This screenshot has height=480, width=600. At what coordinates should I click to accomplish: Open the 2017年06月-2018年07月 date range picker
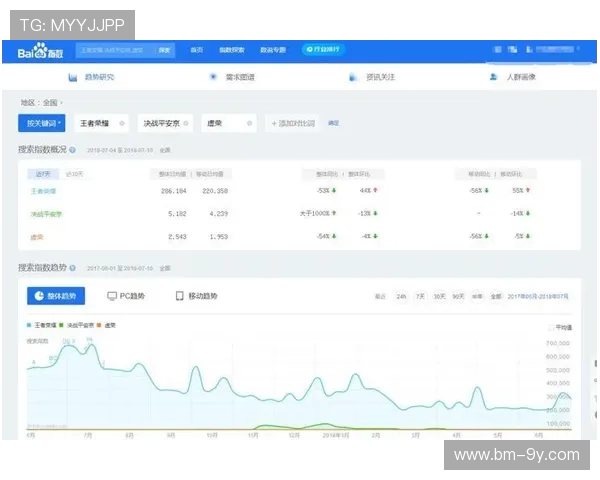(x=538, y=297)
